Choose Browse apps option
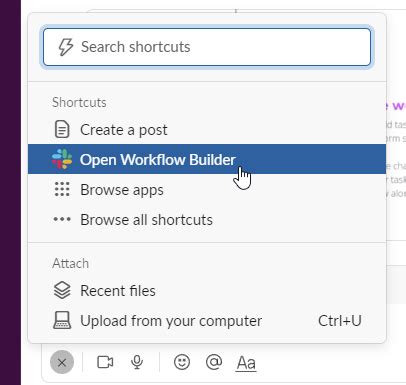406x385 pixels. tap(207, 190)
